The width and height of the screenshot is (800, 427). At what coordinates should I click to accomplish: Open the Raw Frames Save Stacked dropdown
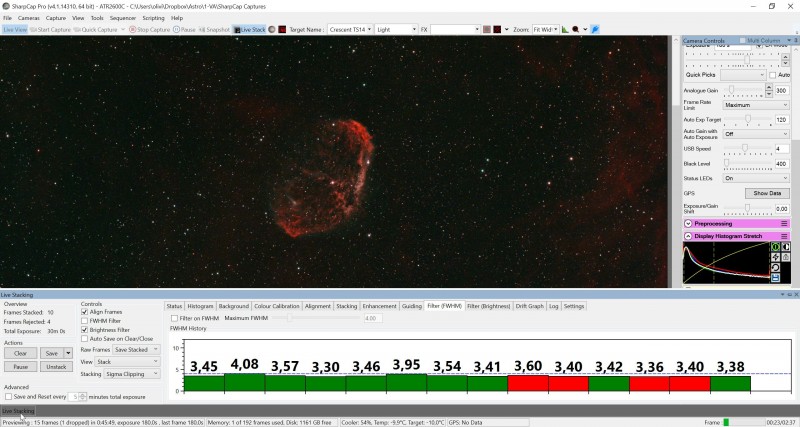tap(136, 350)
